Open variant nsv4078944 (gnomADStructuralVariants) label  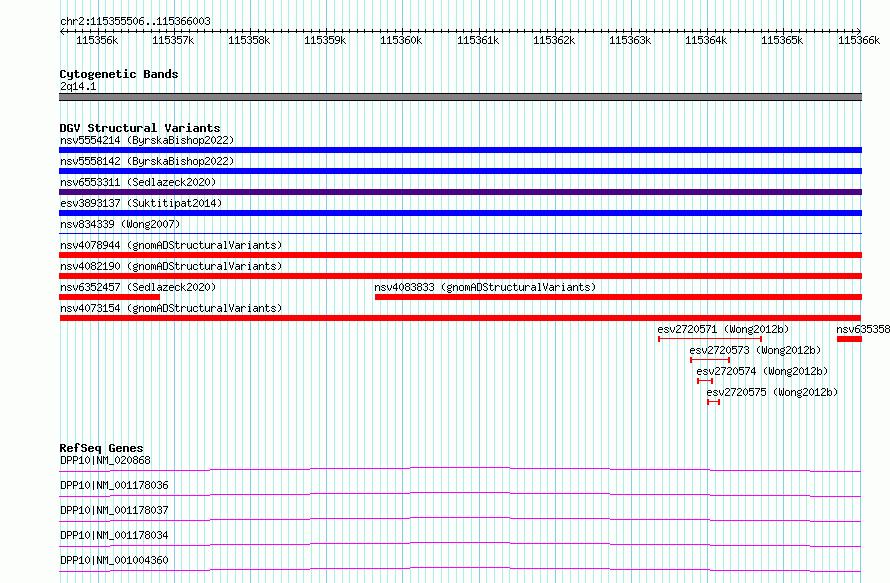[x=171, y=245]
